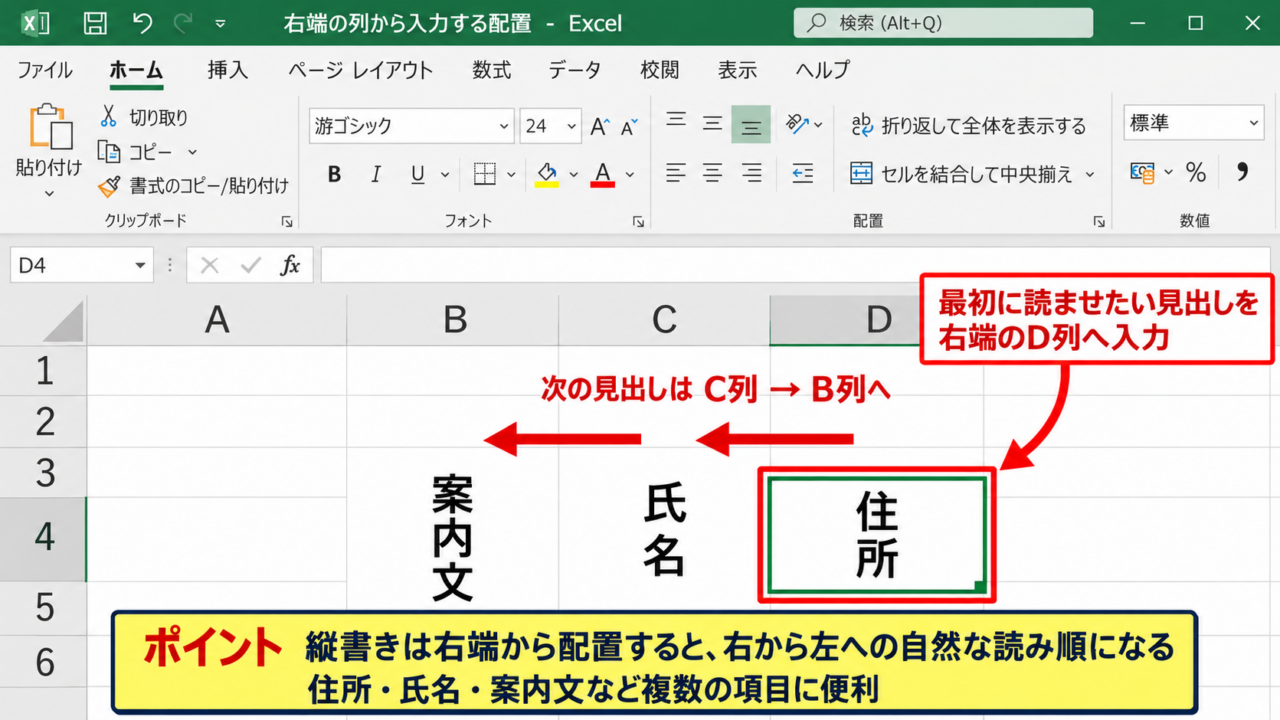Viewport: 1280px width, 720px height.
Task: Open フォント group dialog launcher
Action: pos(638,222)
